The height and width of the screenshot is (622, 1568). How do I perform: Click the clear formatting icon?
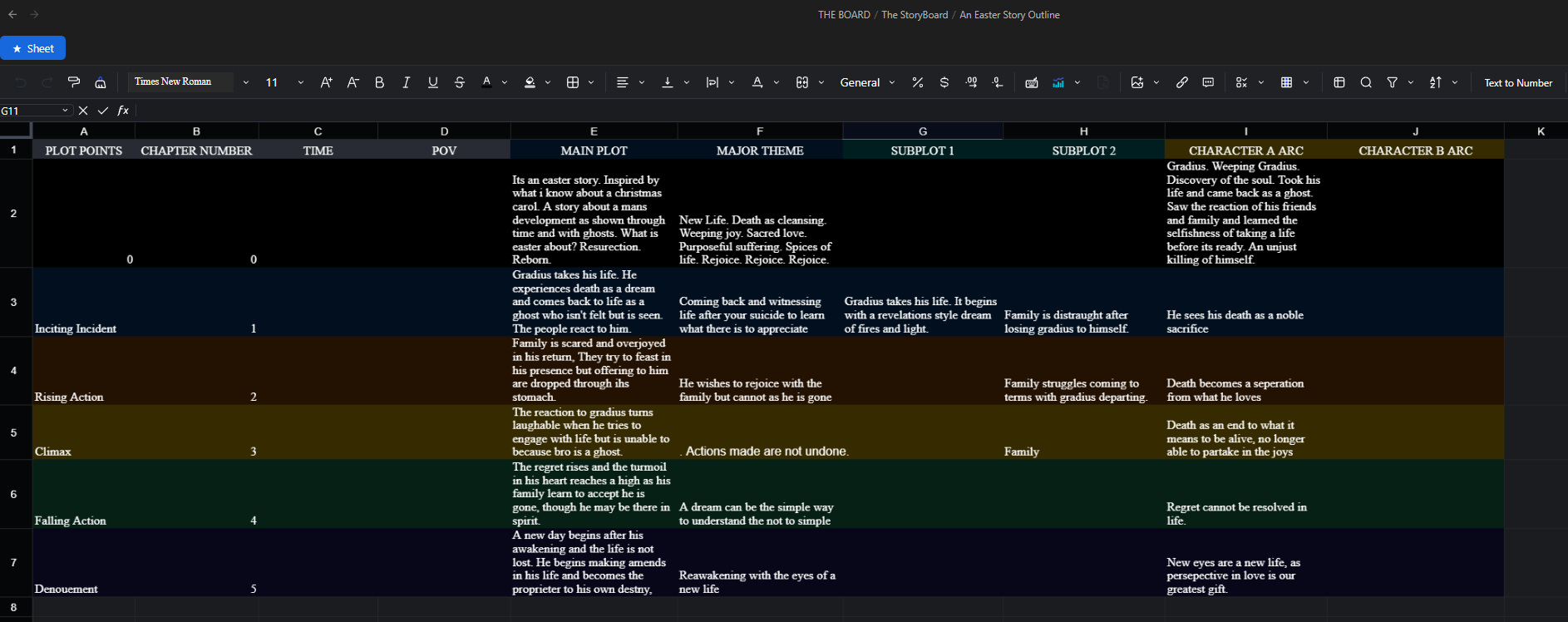click(101, 82)
